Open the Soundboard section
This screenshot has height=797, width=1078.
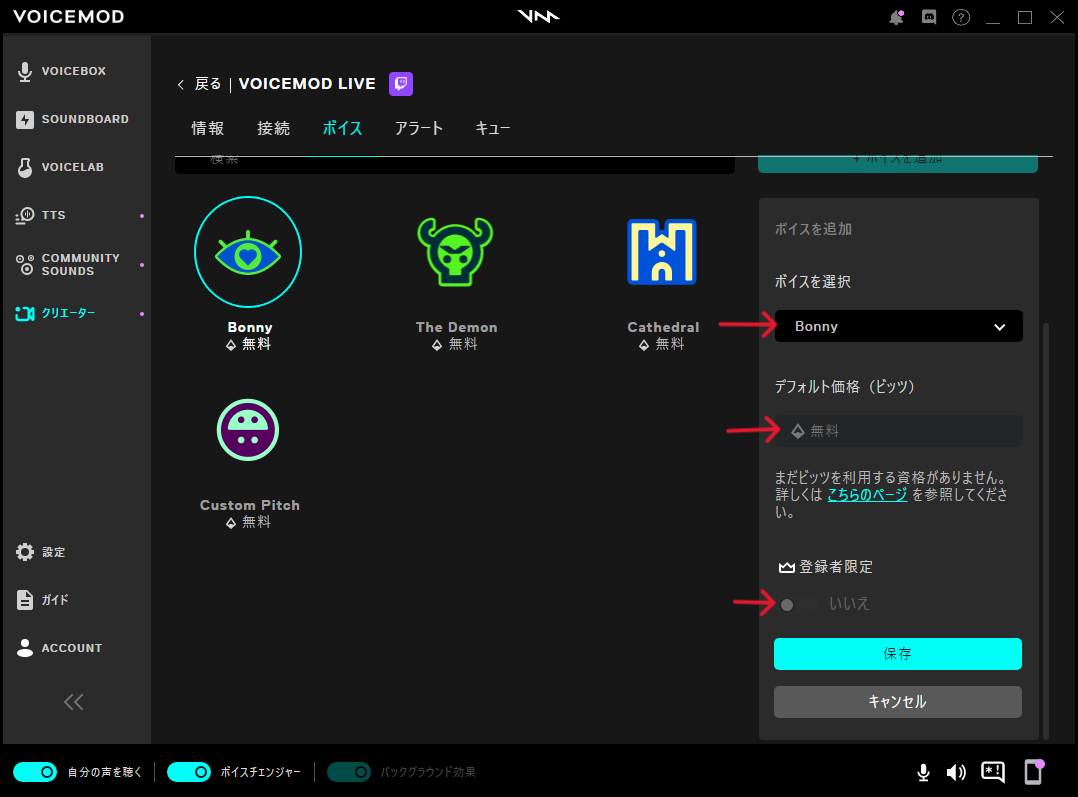(72, 119)
